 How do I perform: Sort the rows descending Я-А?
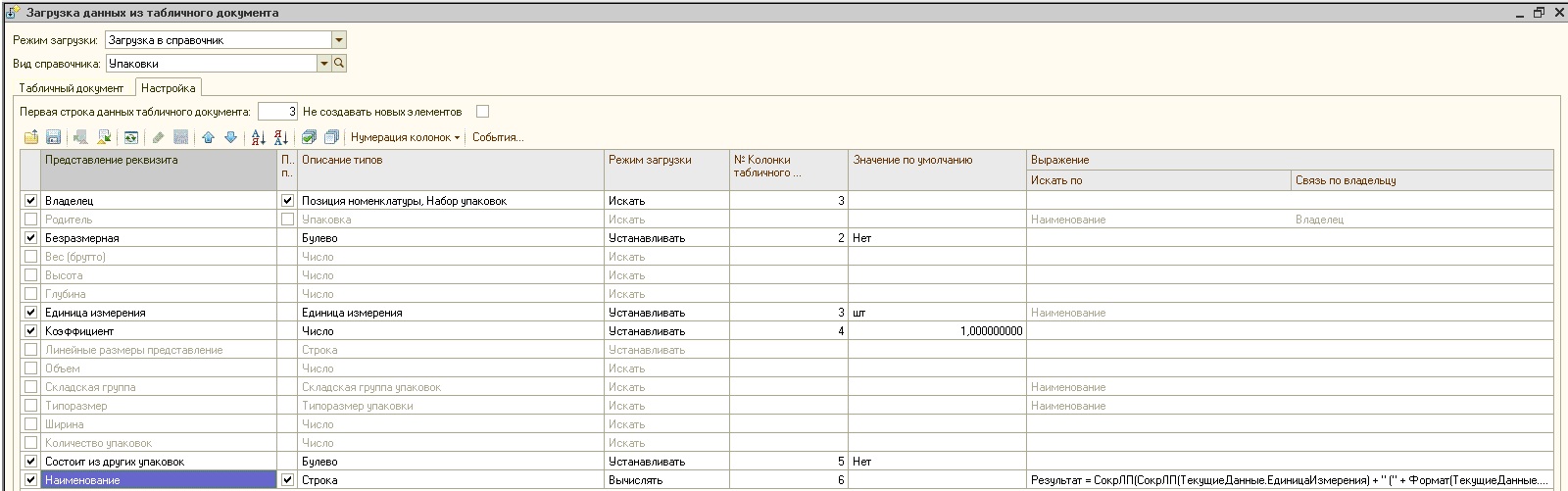pyautogui.click(x=280, y=137)
